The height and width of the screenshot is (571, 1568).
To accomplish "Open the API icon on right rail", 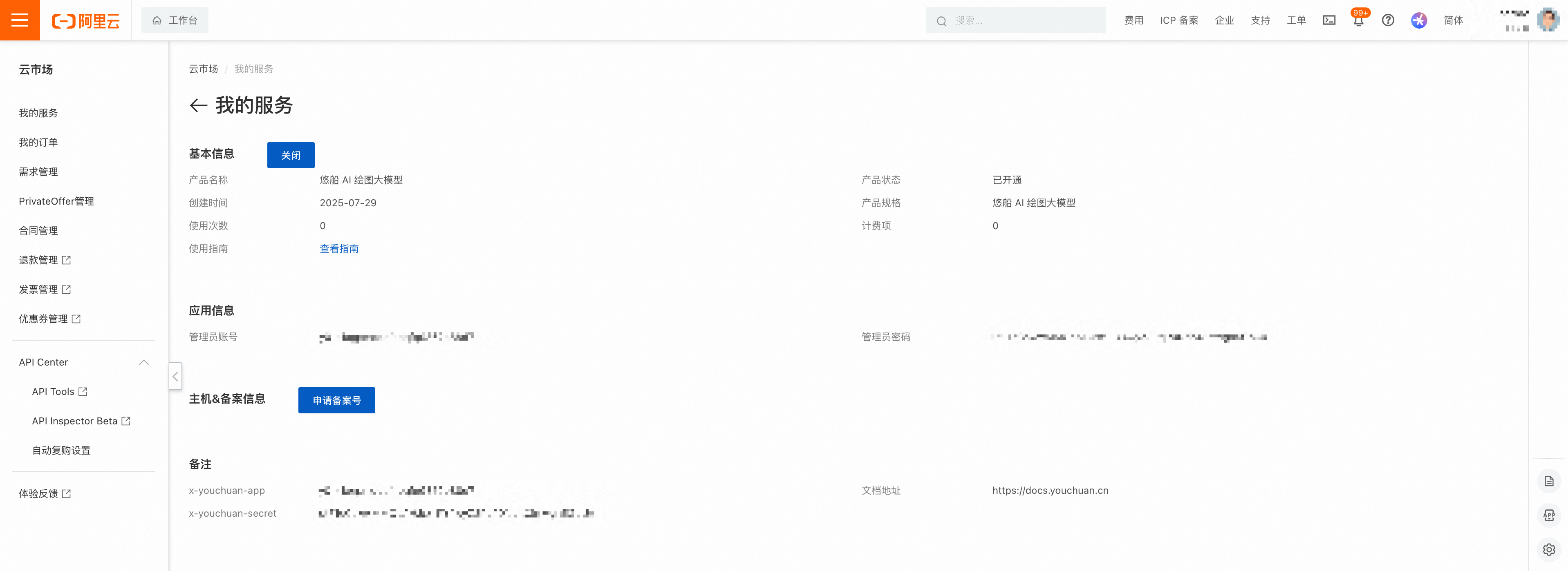I will click(x=1549, y=516).
